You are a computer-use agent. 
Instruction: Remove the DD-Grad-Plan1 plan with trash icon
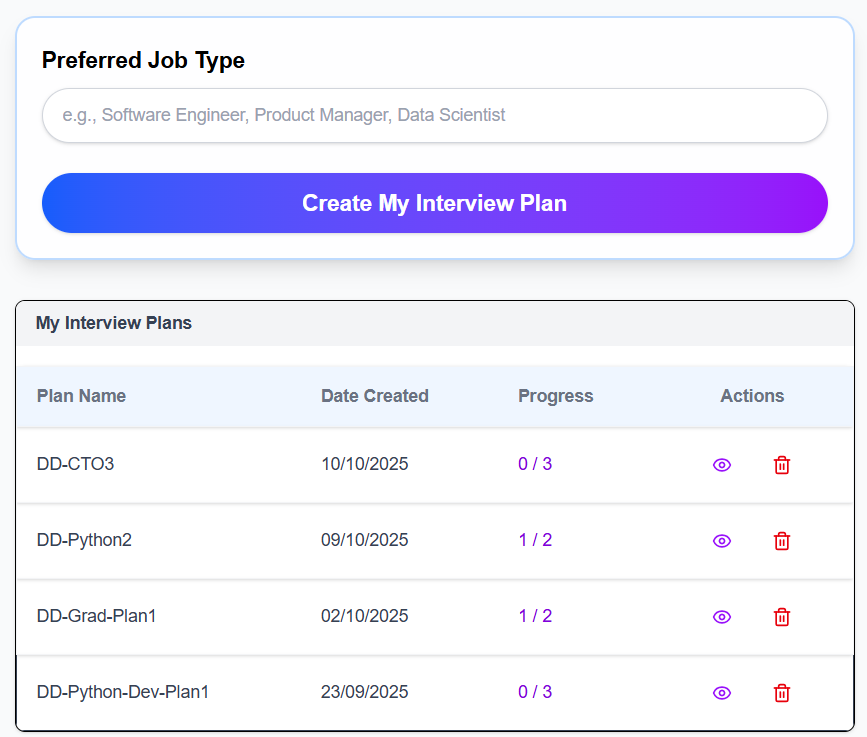coord(782,617)
